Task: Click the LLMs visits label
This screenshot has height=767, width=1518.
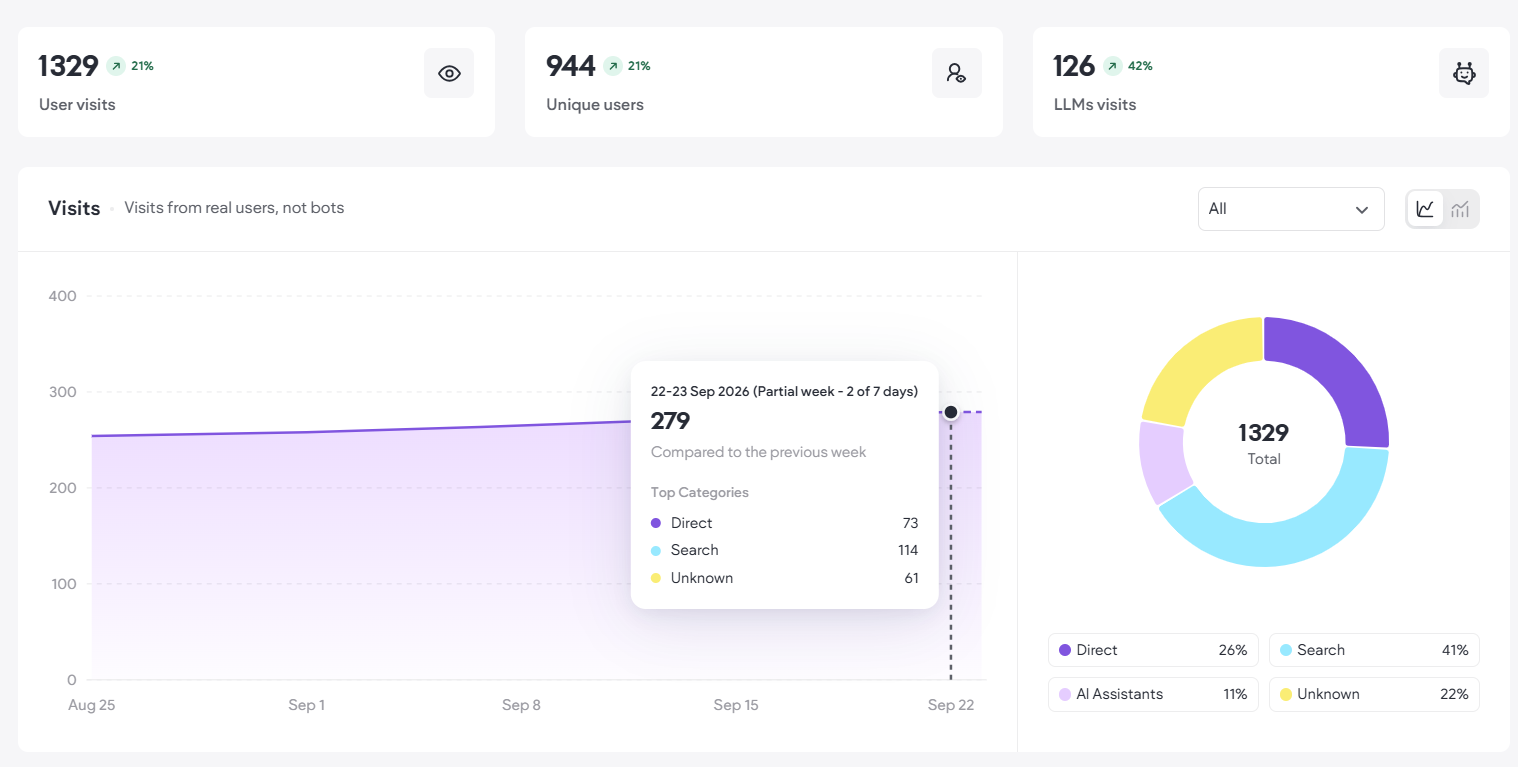Action: 1095,104
